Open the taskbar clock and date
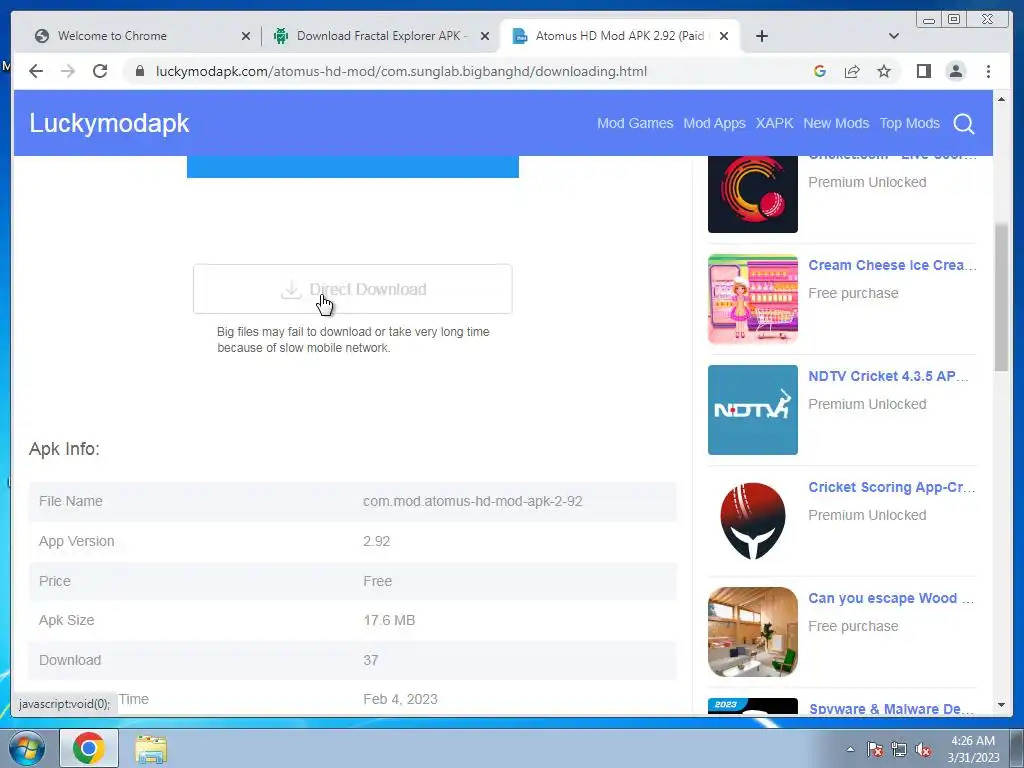The height and width of the screenshot is (768, 1024). (973, 749)
